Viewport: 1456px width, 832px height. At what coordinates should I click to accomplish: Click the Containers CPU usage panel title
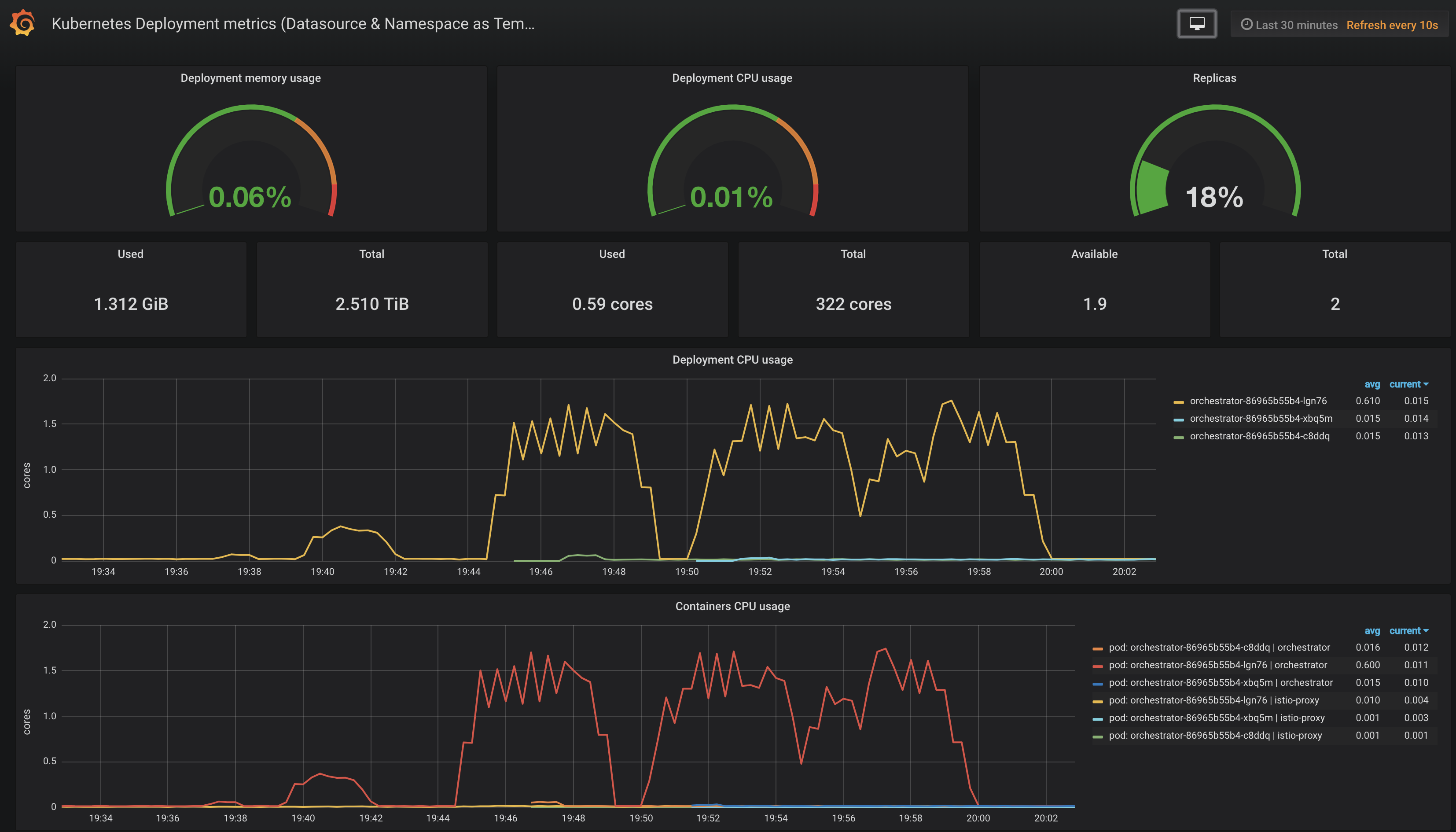click(732, 606)
